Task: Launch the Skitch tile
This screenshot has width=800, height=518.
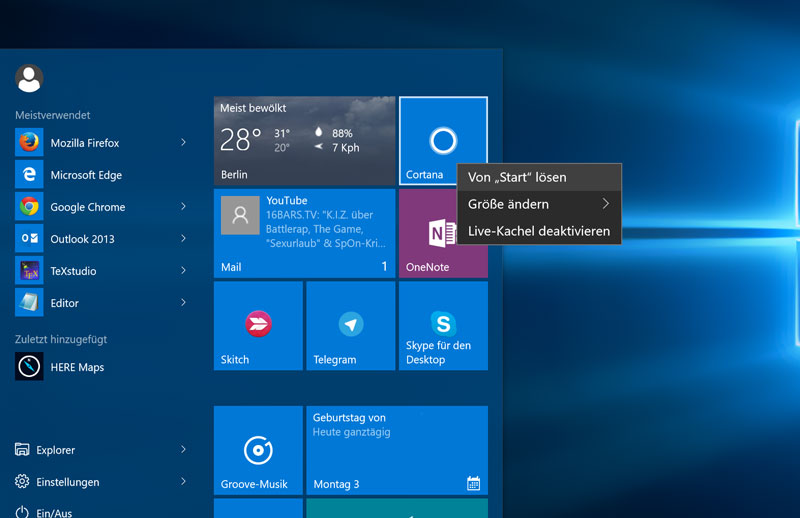Action: (258, 326)
